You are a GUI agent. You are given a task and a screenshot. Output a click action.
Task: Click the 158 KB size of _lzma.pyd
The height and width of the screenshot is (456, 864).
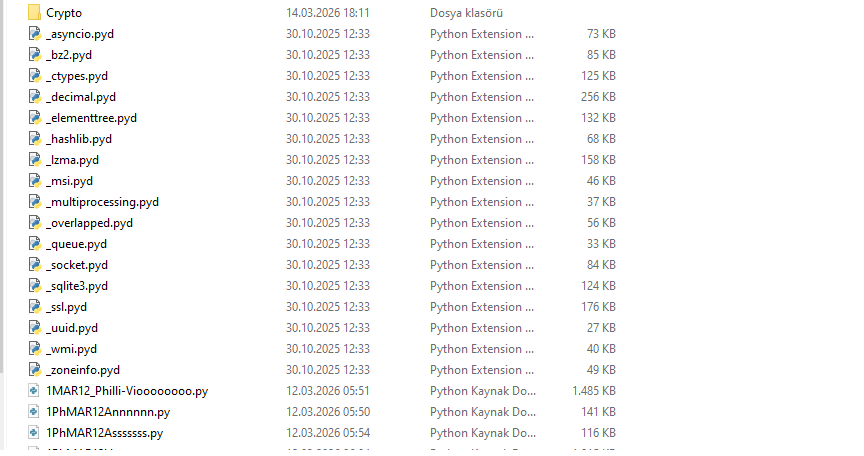pos(600,160)
